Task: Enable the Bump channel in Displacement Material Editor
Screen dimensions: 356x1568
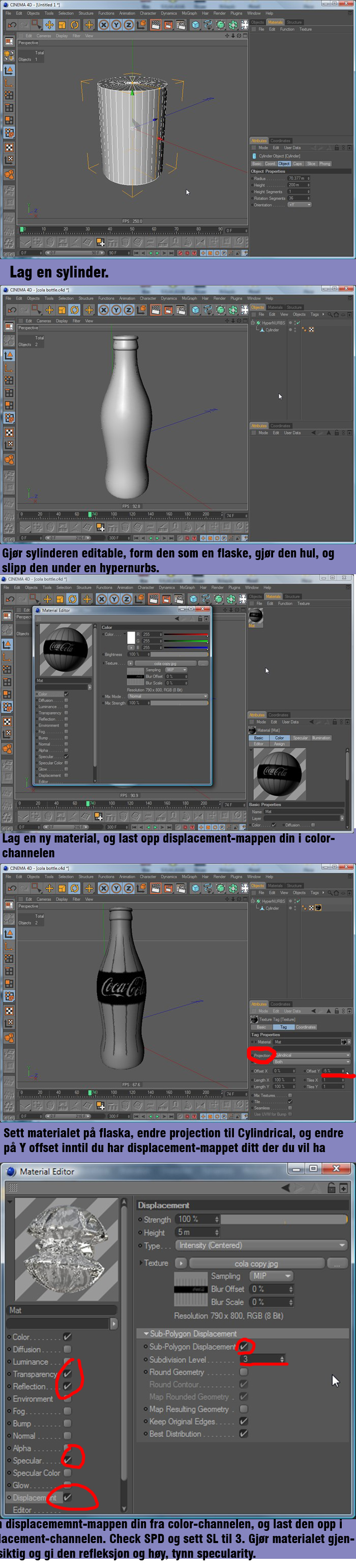Action: click(68, 1424)
